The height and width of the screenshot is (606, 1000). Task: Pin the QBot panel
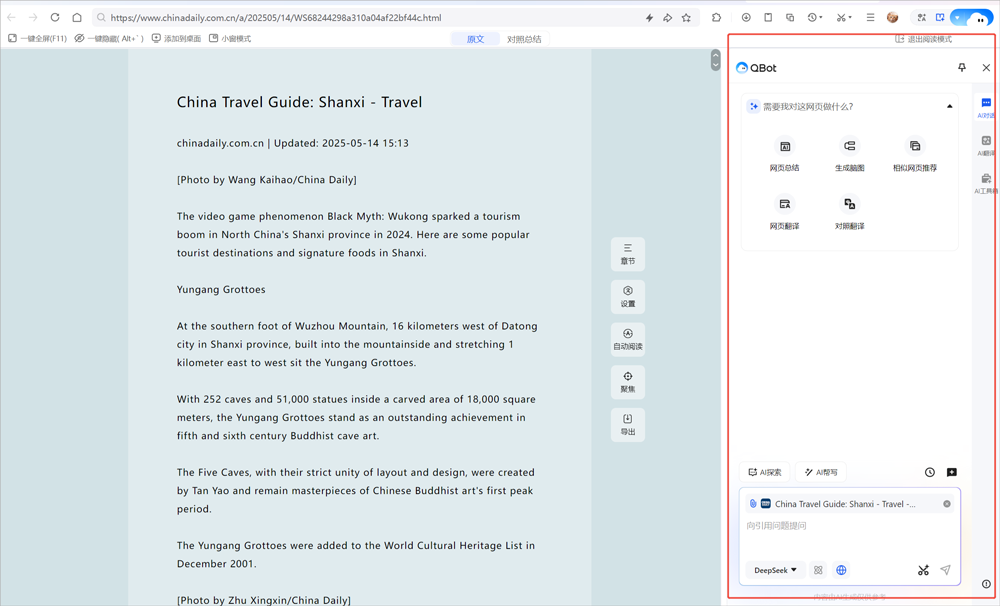(962, 68)
